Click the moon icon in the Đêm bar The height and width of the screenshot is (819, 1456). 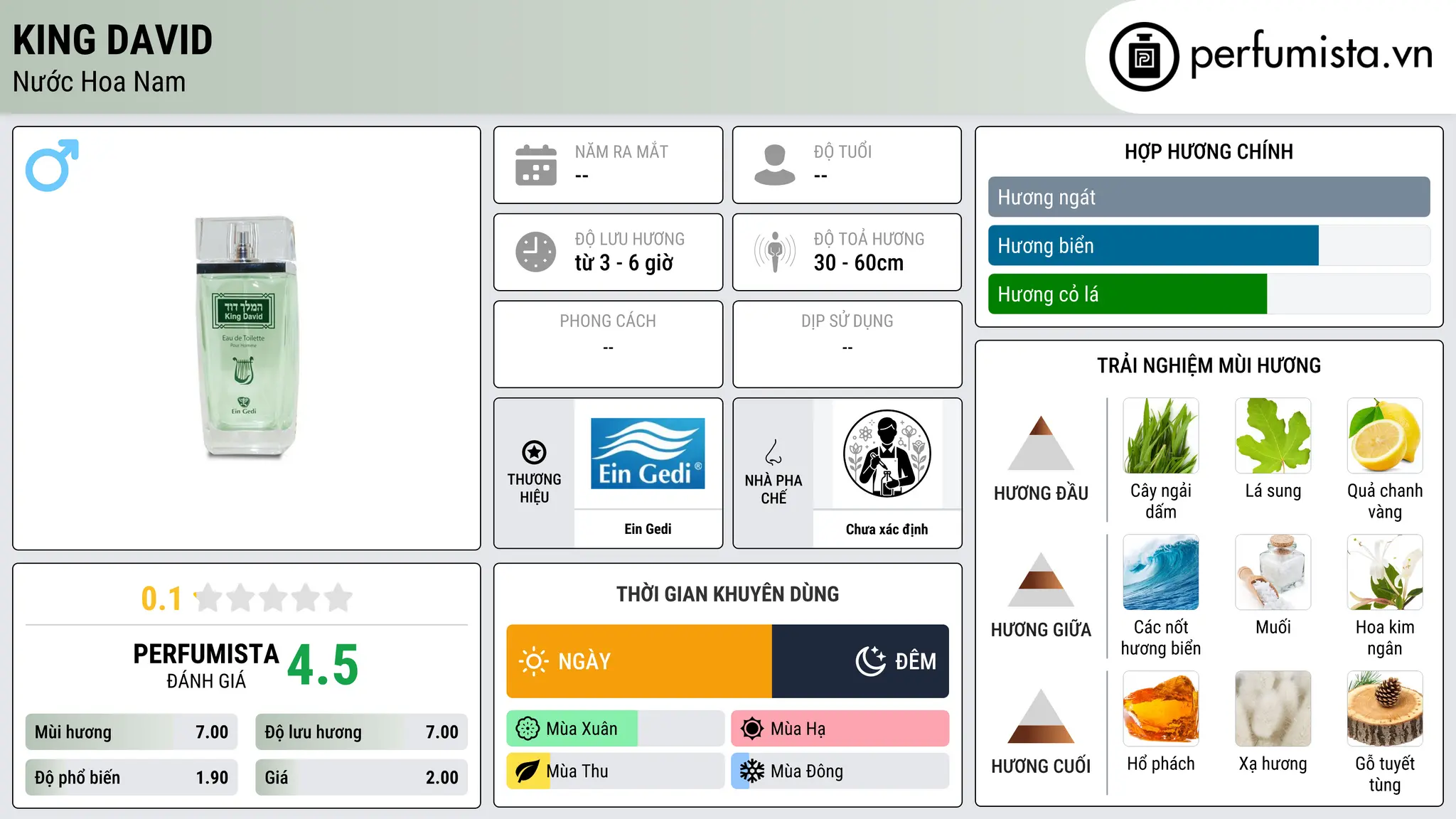(x=871, y=661)
